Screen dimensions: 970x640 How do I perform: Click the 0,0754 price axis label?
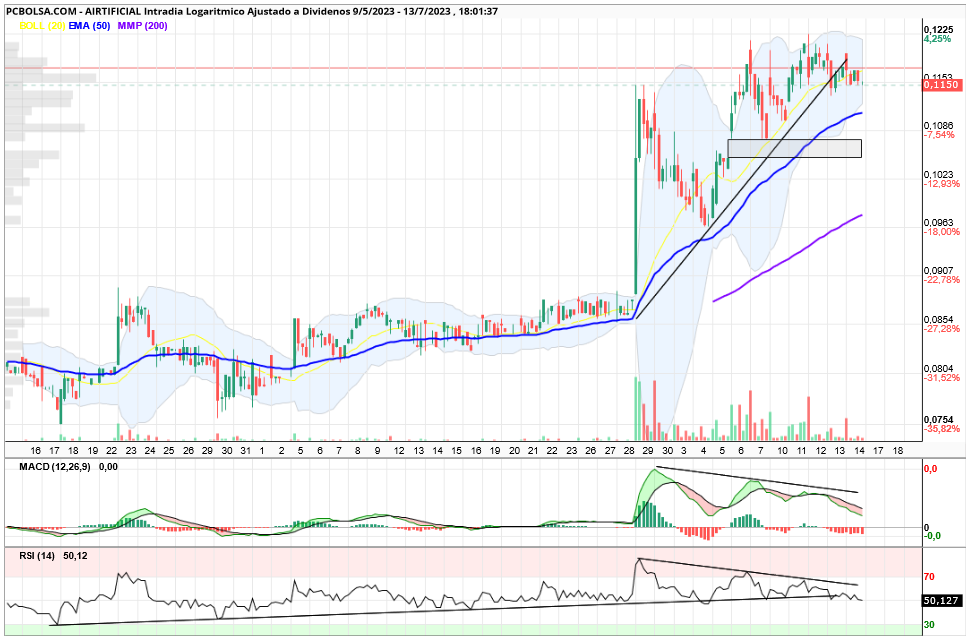[938, 420]
